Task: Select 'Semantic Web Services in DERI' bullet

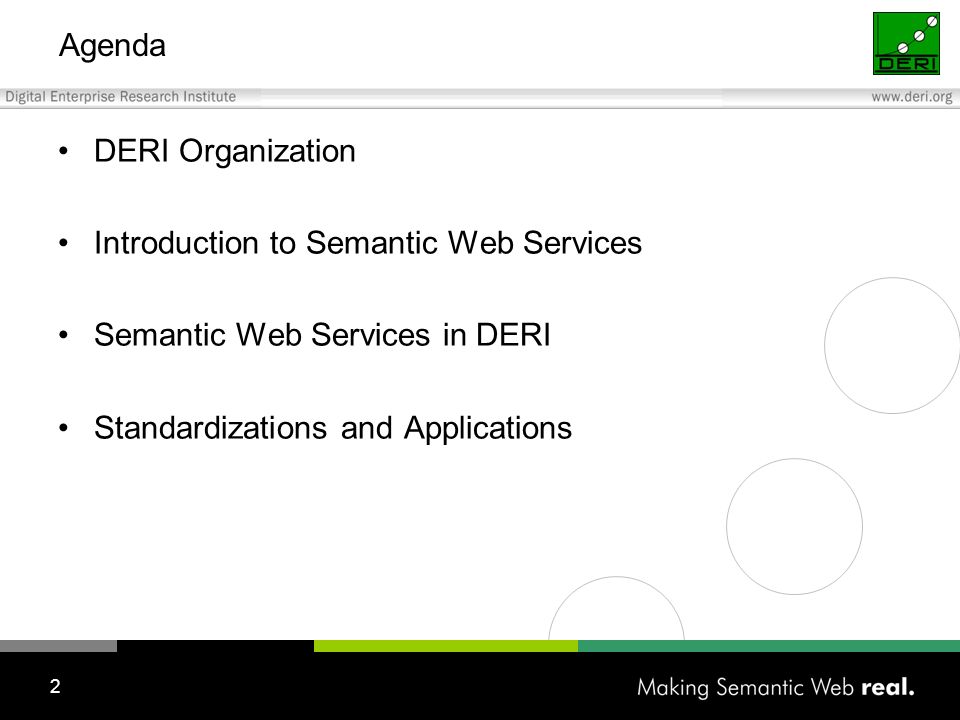Action: 322,335
